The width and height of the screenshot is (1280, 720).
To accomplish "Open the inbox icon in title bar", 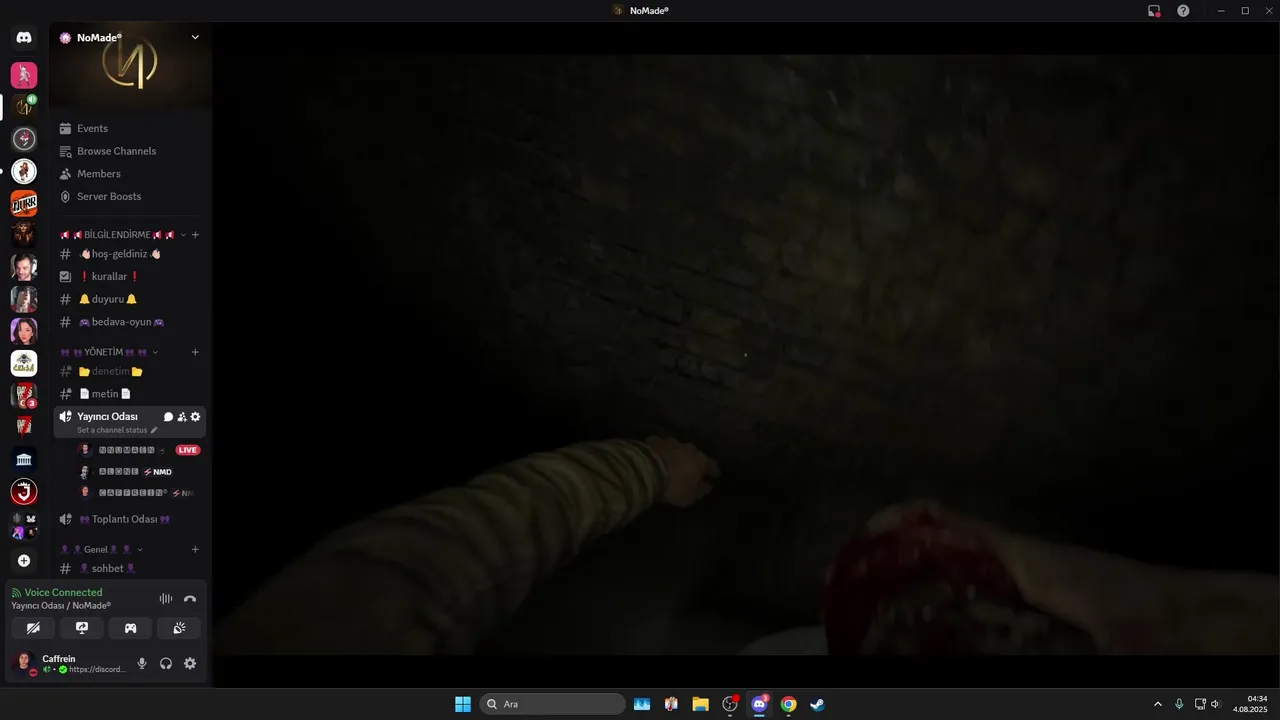I will coord(1154,11).
